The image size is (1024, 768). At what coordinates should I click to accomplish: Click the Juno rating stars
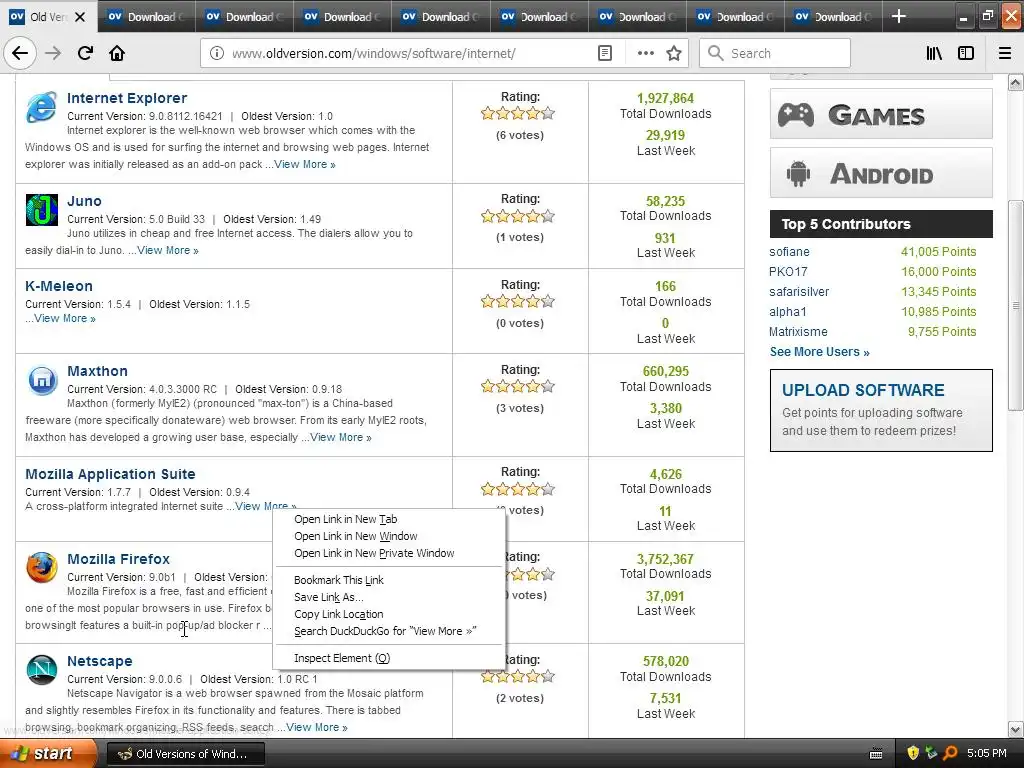(x=518, y=216)
